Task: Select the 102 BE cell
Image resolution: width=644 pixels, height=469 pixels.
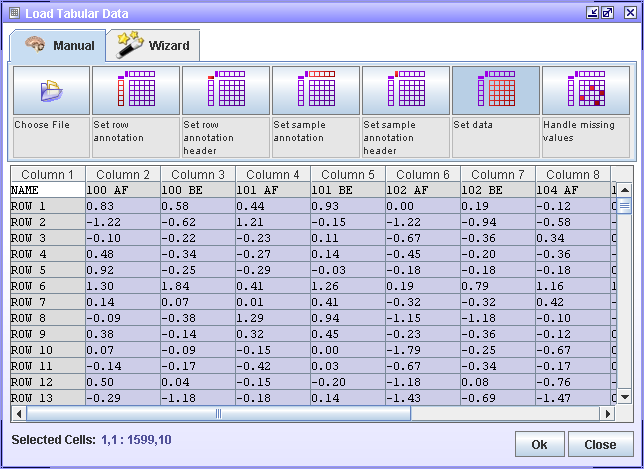Action: 498,190
